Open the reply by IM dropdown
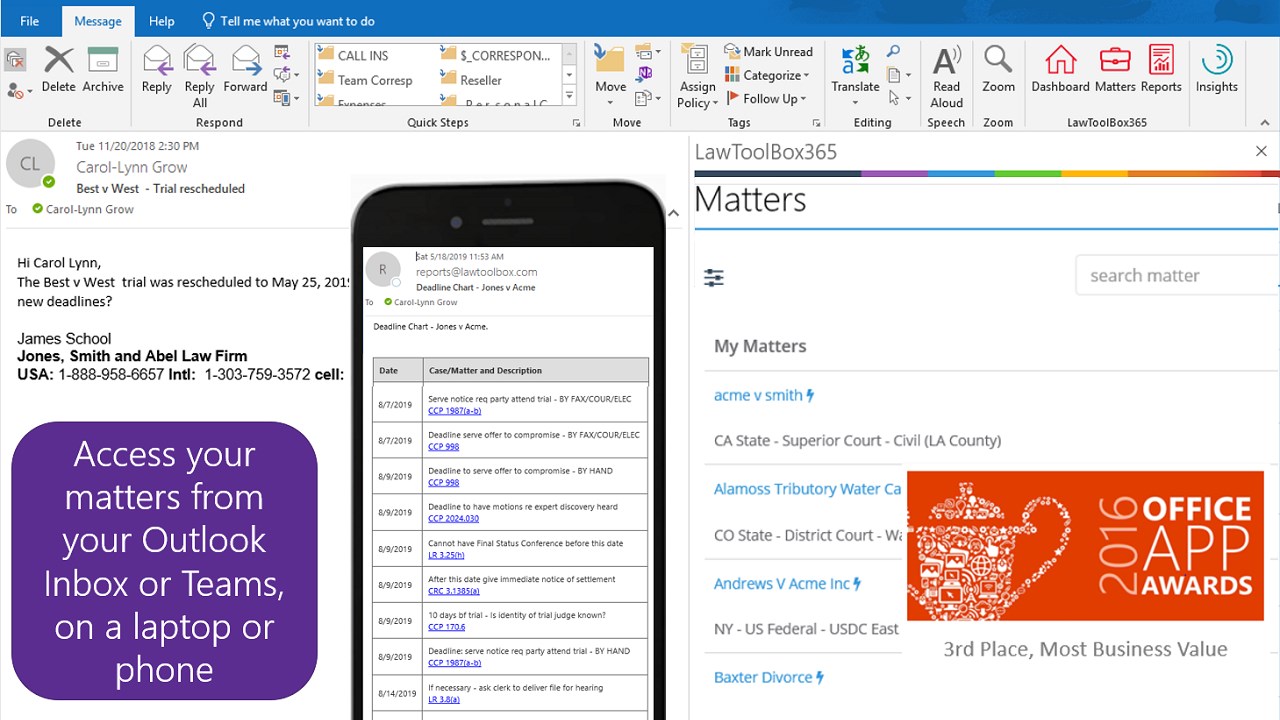This screenshot has height=720, width=1280. point(285,75)
